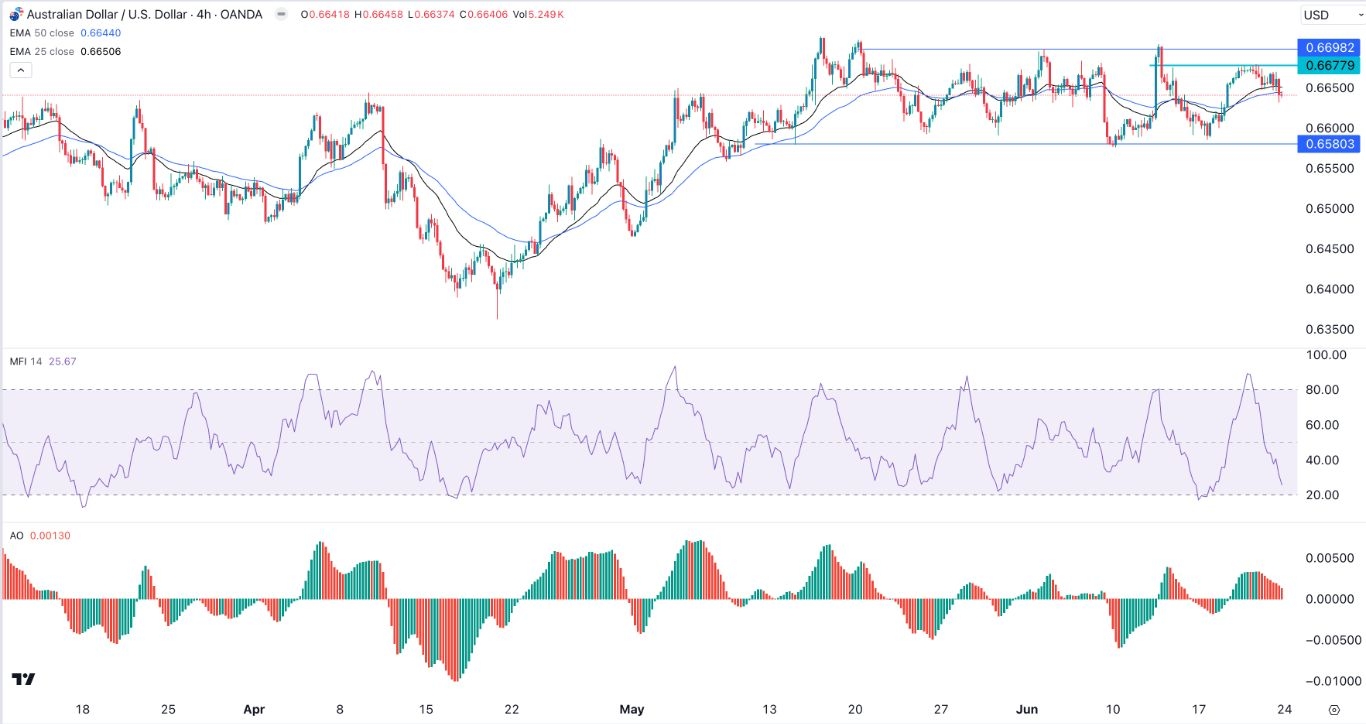Click the May marker on time axis

[630, 709]
